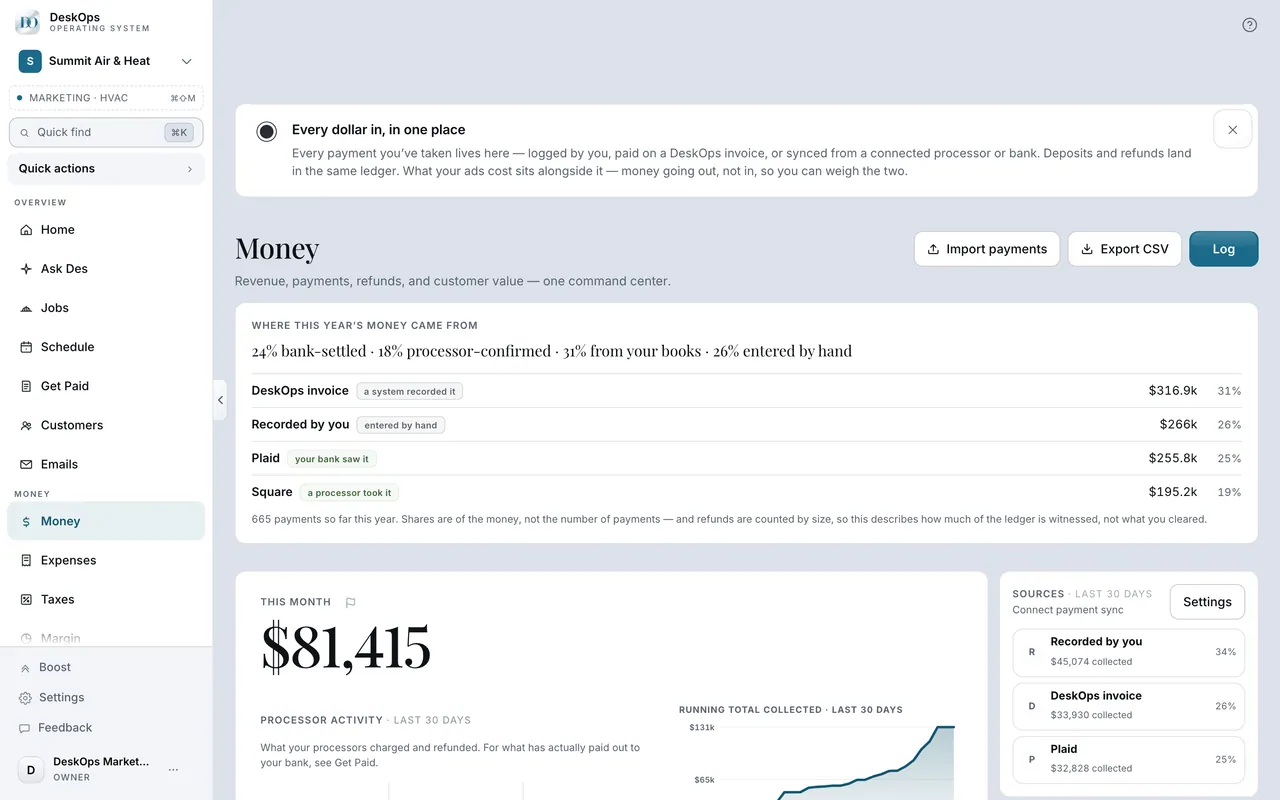Dismiss the Every dollar in banner
The width and height of the screenshot is (1280, 800).
point(1232,130)
